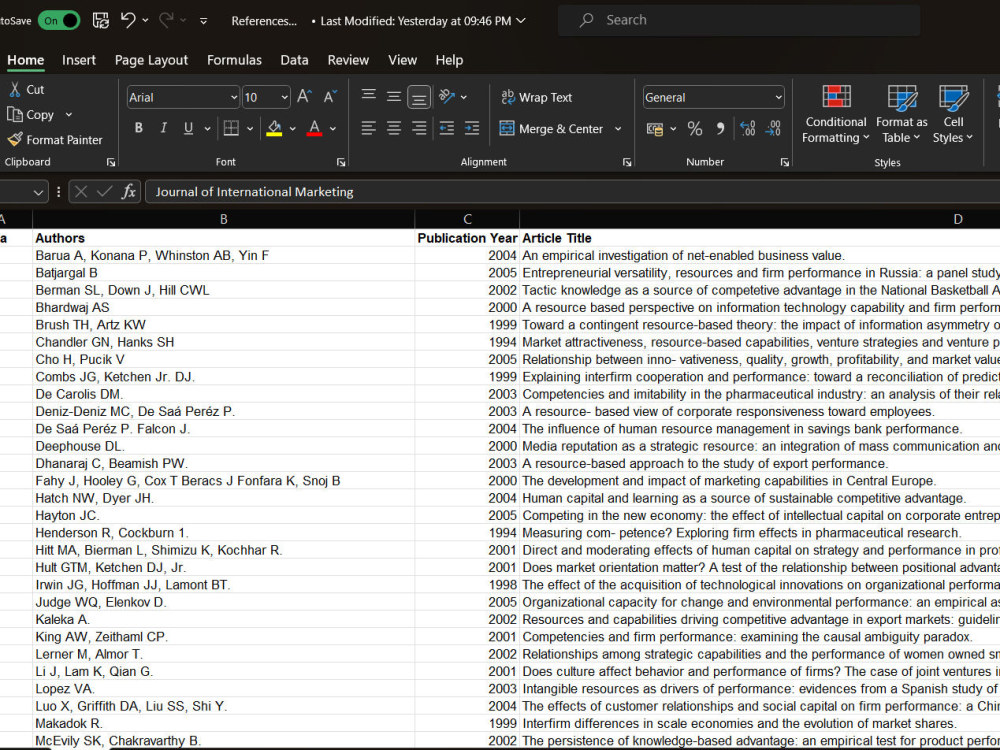This screenshot has height=750, width=1000.
Task: Click the Increase Decimal icon
Action: [x=747, y=128]
